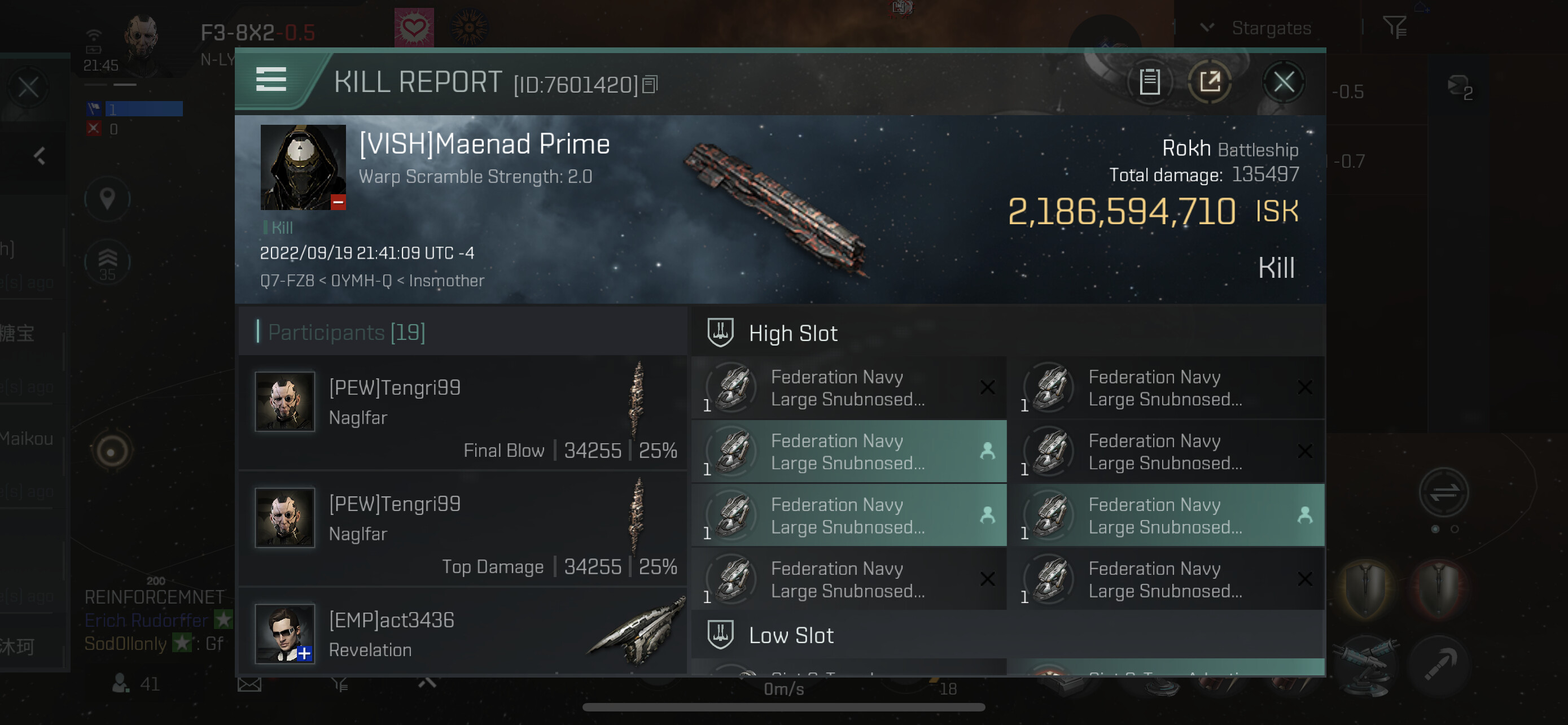Screen dimensions: 1568x725
Task: Share the kill report externally
Action: point(1210,81)
